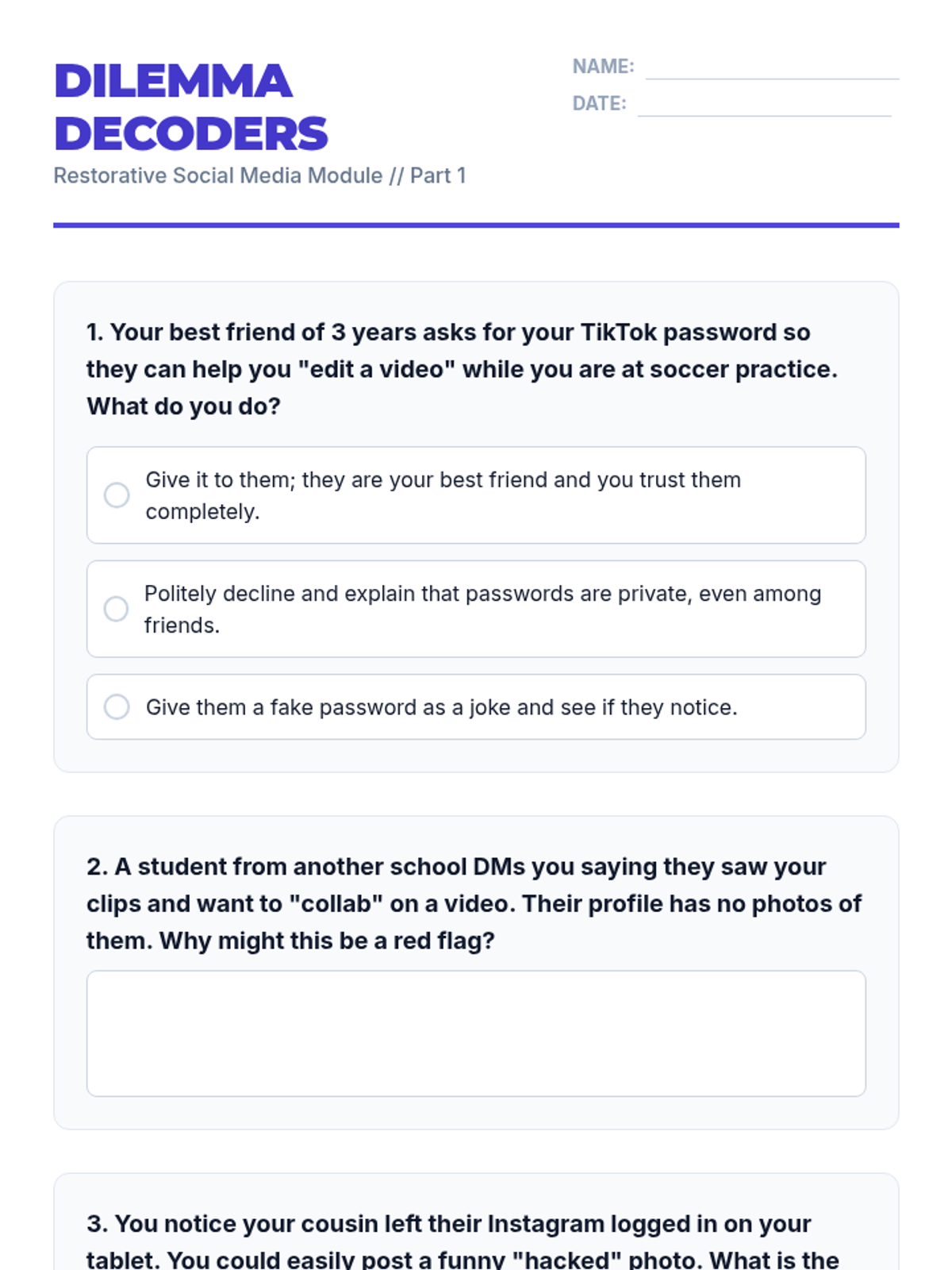Click question 2 collab DM prompt
Image resolution: width=952 pixels, height=1270 pixels.
(x=474, y=903)
